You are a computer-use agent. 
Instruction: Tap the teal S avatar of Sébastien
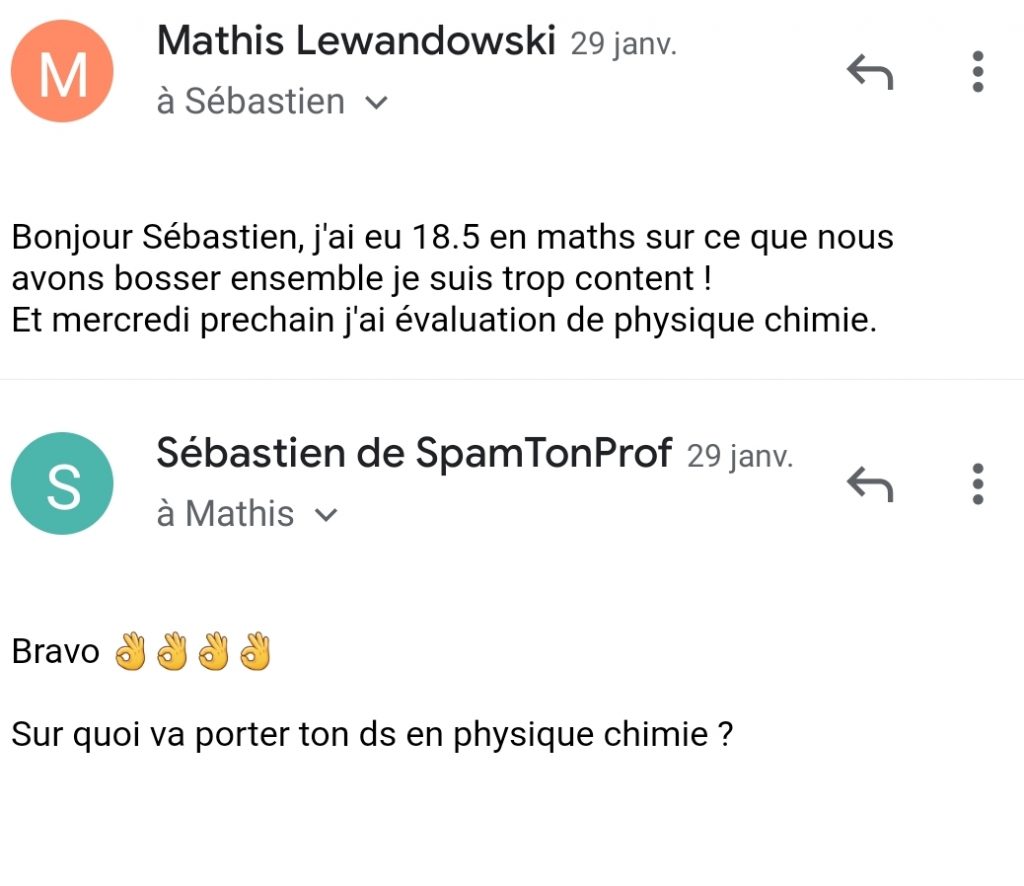(x=62, y=484)
